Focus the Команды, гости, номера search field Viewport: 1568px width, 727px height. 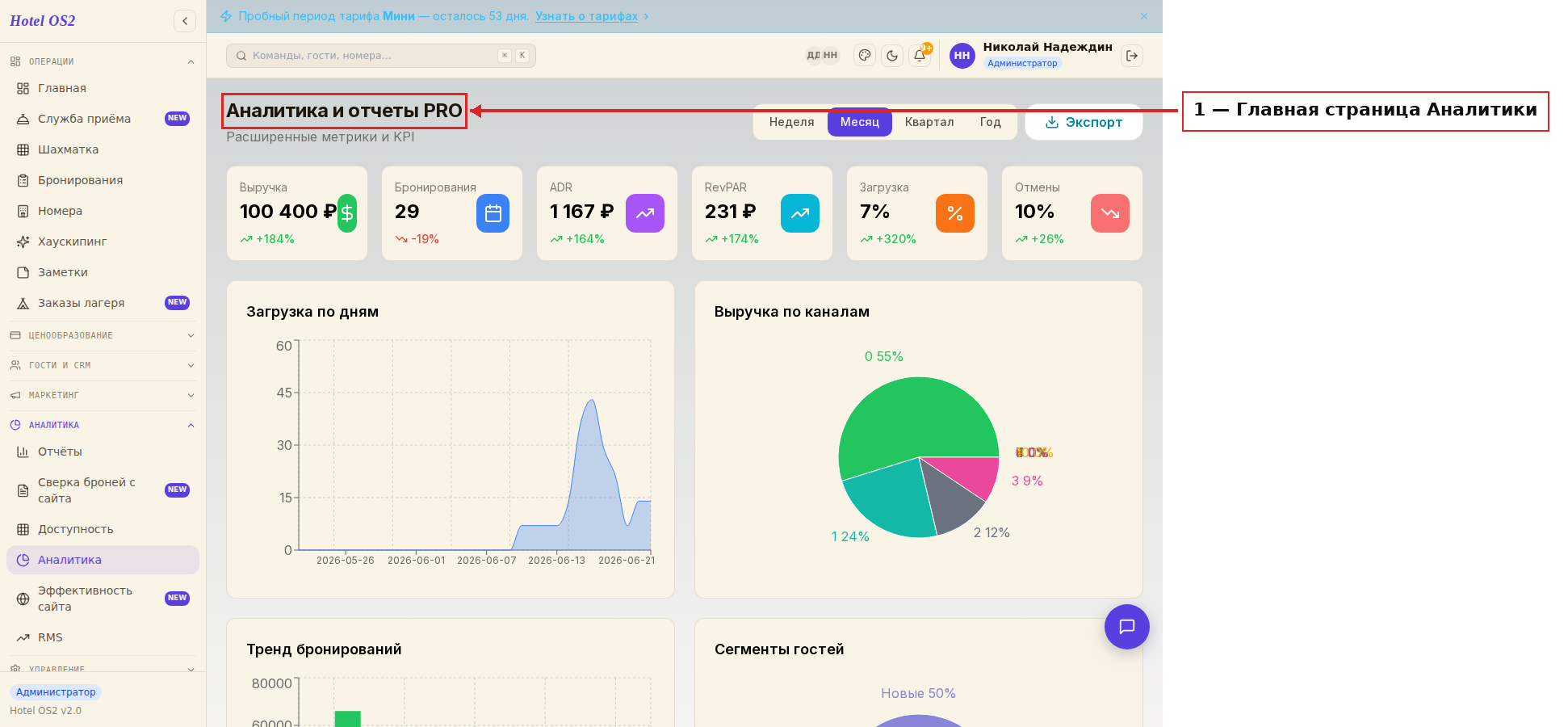pyautogui.click(x=381, y=56)
